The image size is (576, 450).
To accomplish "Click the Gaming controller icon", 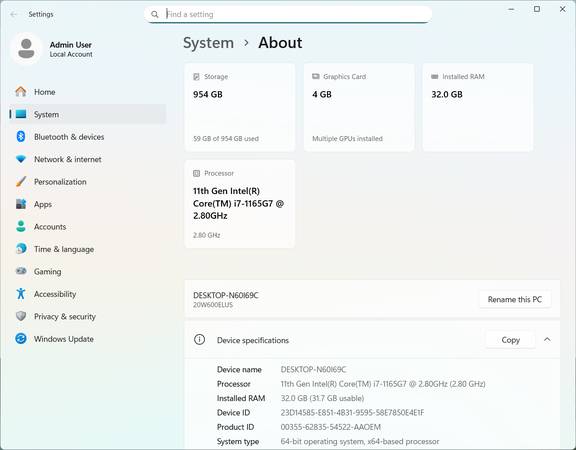I will pyautogui.click(x=21, y=271).
